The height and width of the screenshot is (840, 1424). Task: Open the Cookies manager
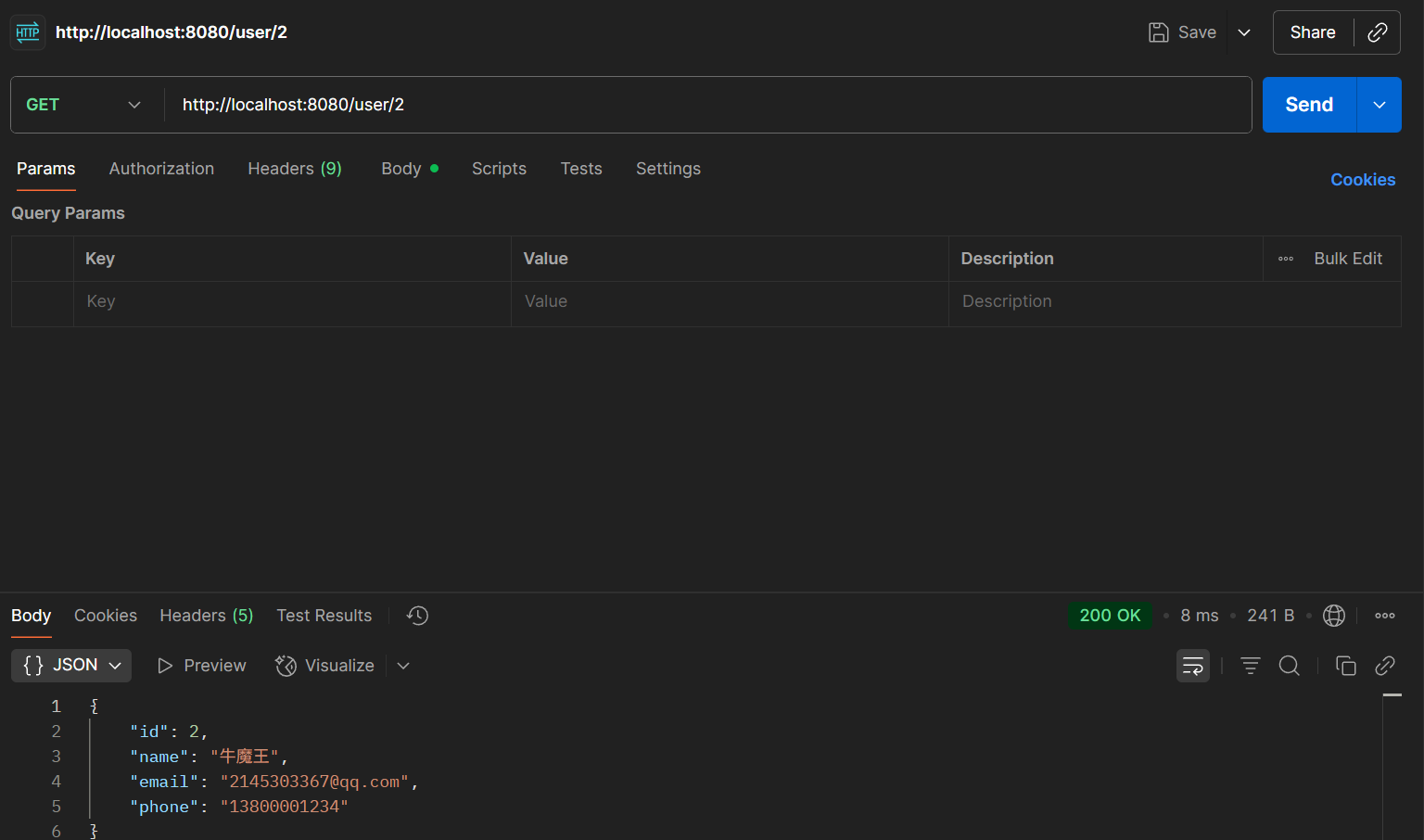[x=1362, y=179]
